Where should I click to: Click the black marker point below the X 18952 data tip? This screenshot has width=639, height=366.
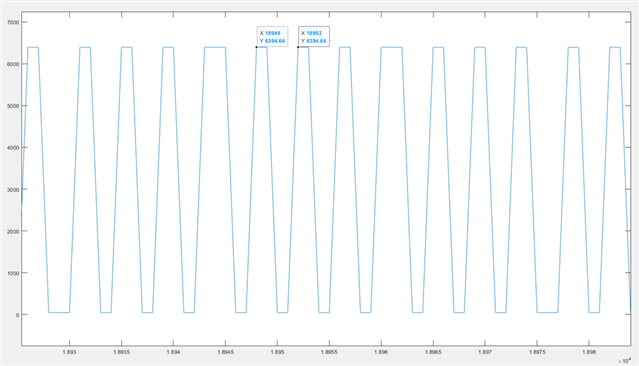coord(298,47)
